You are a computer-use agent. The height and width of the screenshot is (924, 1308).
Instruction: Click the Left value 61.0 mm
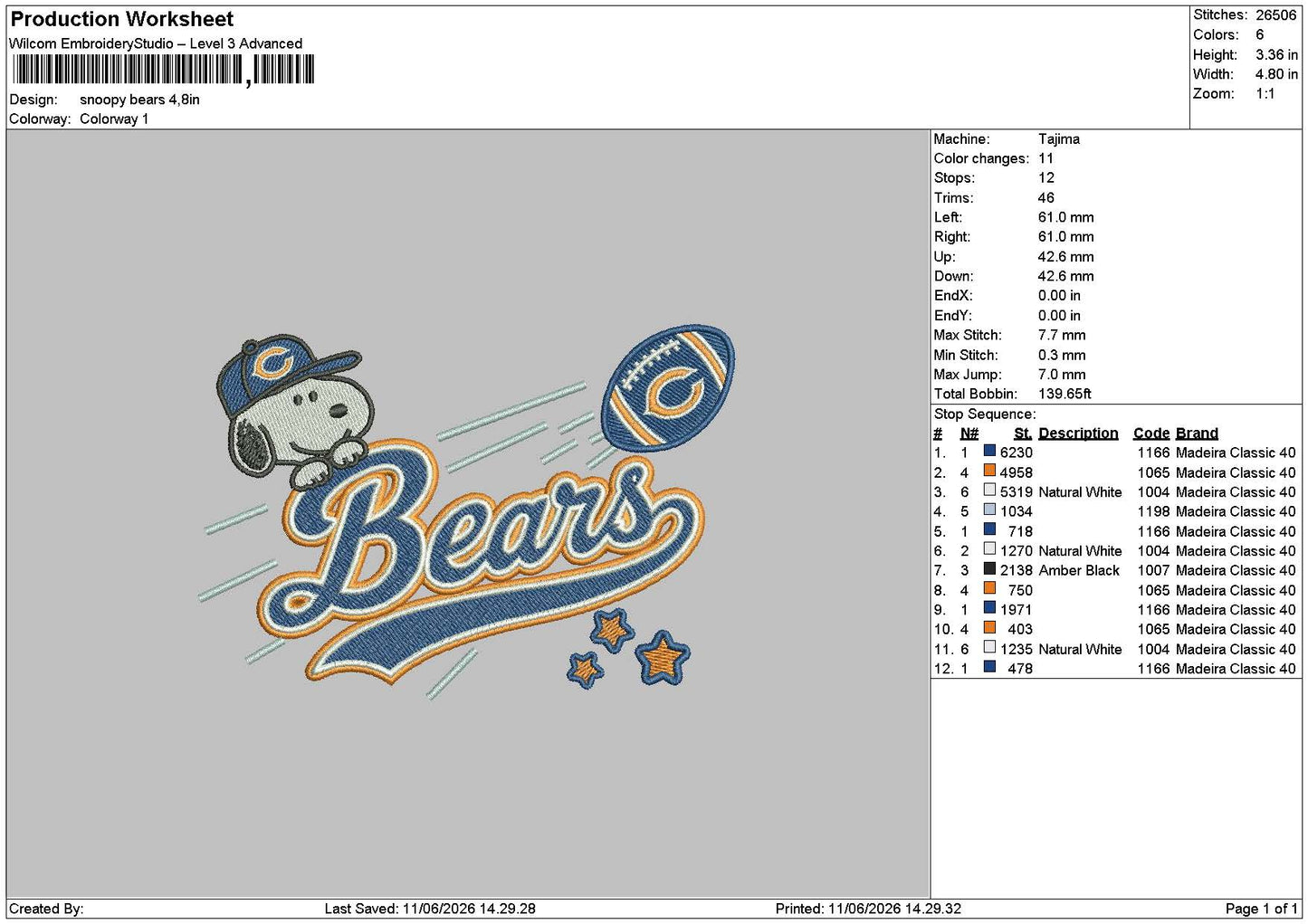pyautogui.click(x=1066, y=217)
